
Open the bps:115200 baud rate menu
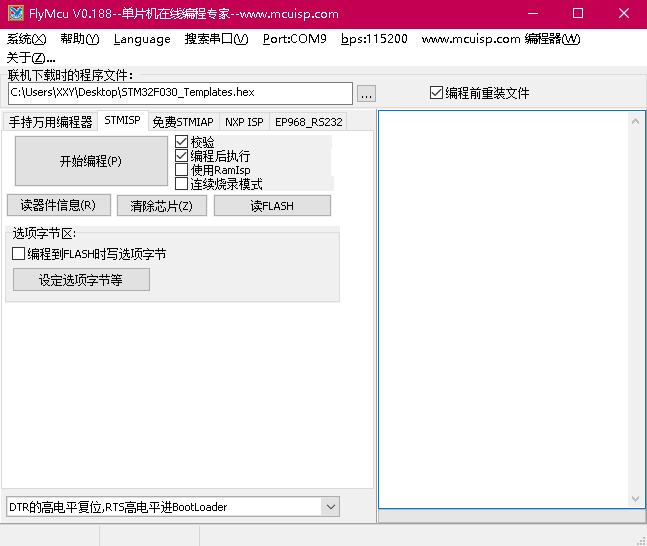tap(374, 39)
